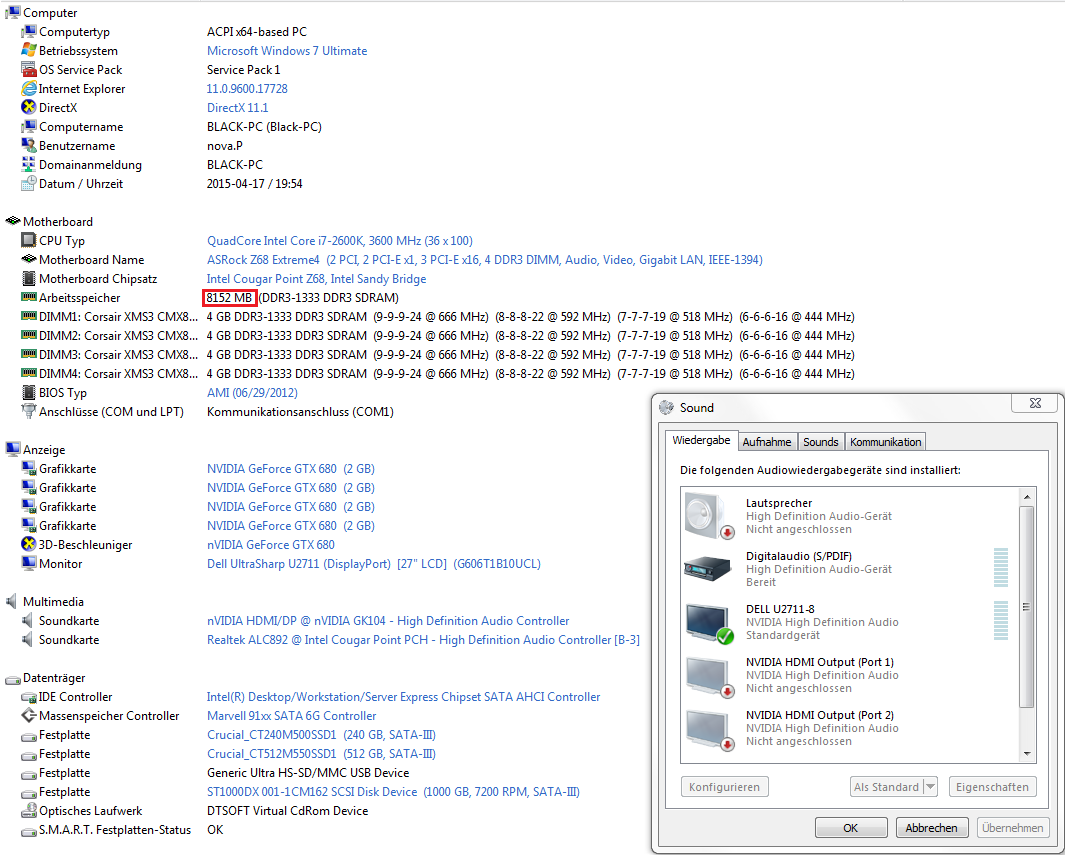The image size is (1065, 855).
Task: Click the Arbeitsspeicher memory icon
Action: pyautogui.click(x=29, y=297)
